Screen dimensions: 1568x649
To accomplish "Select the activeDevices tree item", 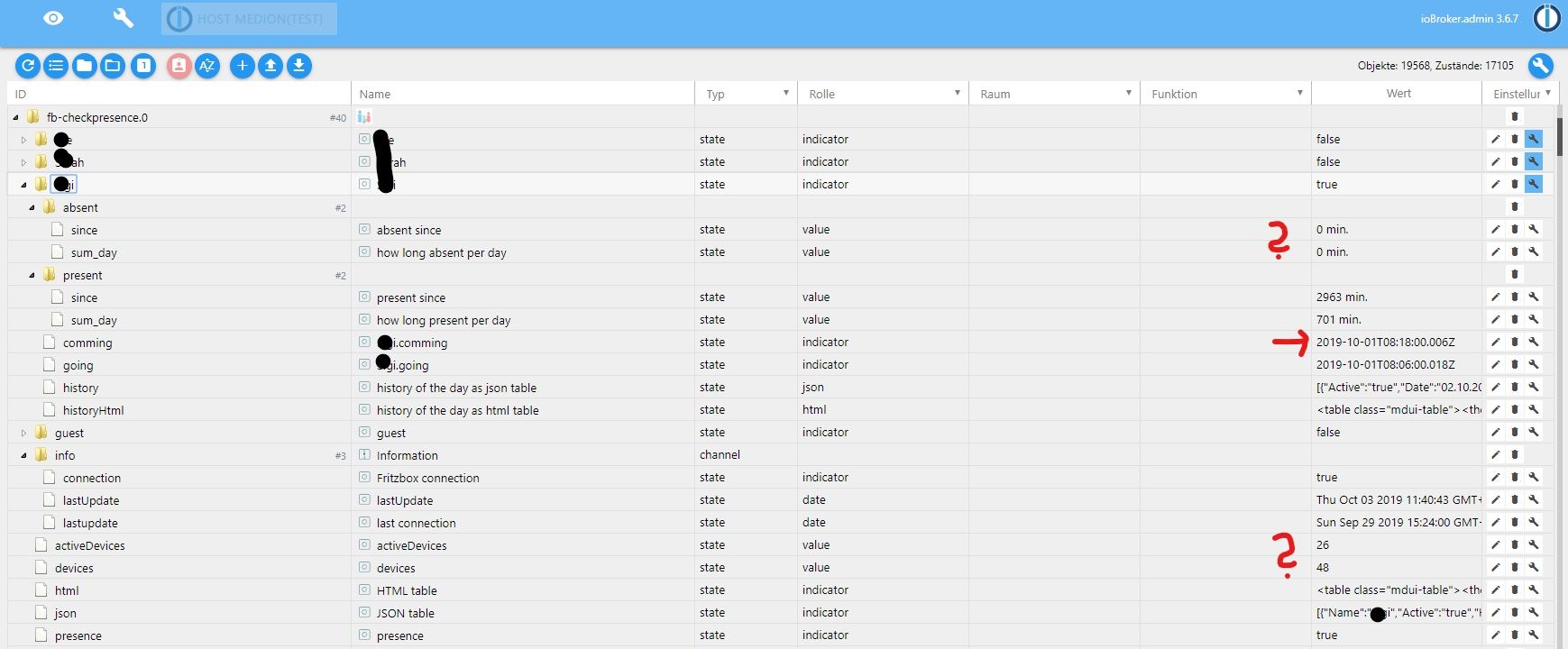I will [90, 545].
